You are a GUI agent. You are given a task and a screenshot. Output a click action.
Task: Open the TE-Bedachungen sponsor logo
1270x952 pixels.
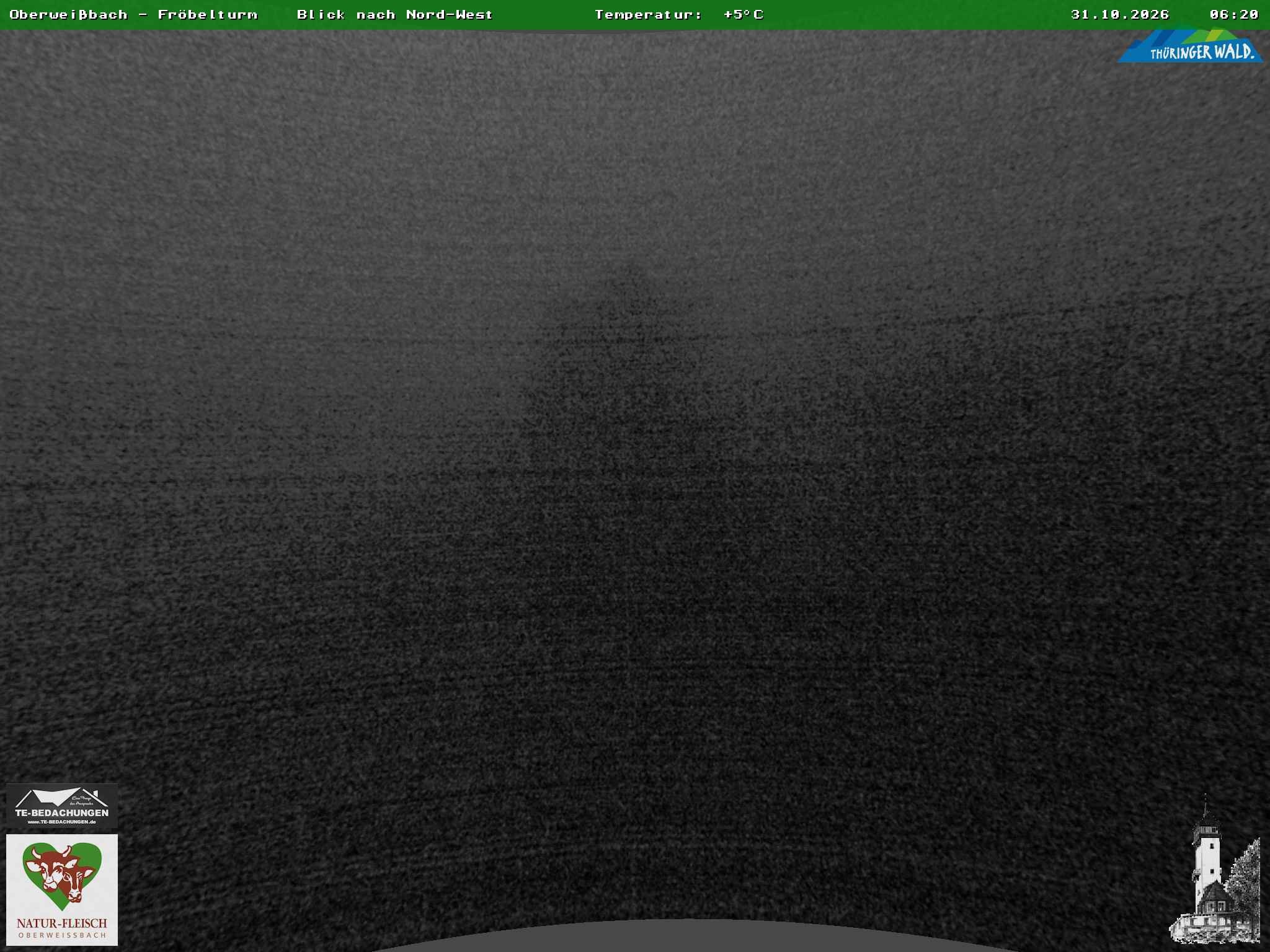click(61, 806)
